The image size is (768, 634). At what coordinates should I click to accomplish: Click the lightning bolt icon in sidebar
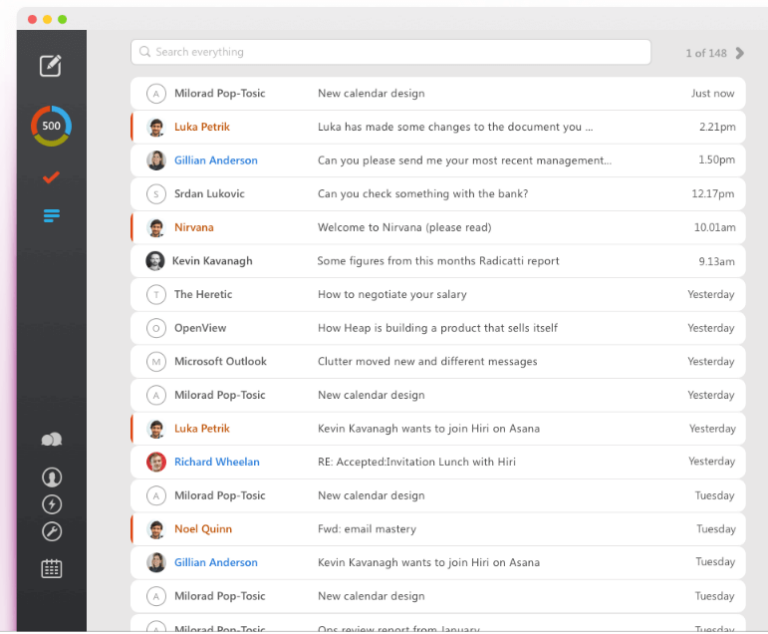click(x=51, y=505)
